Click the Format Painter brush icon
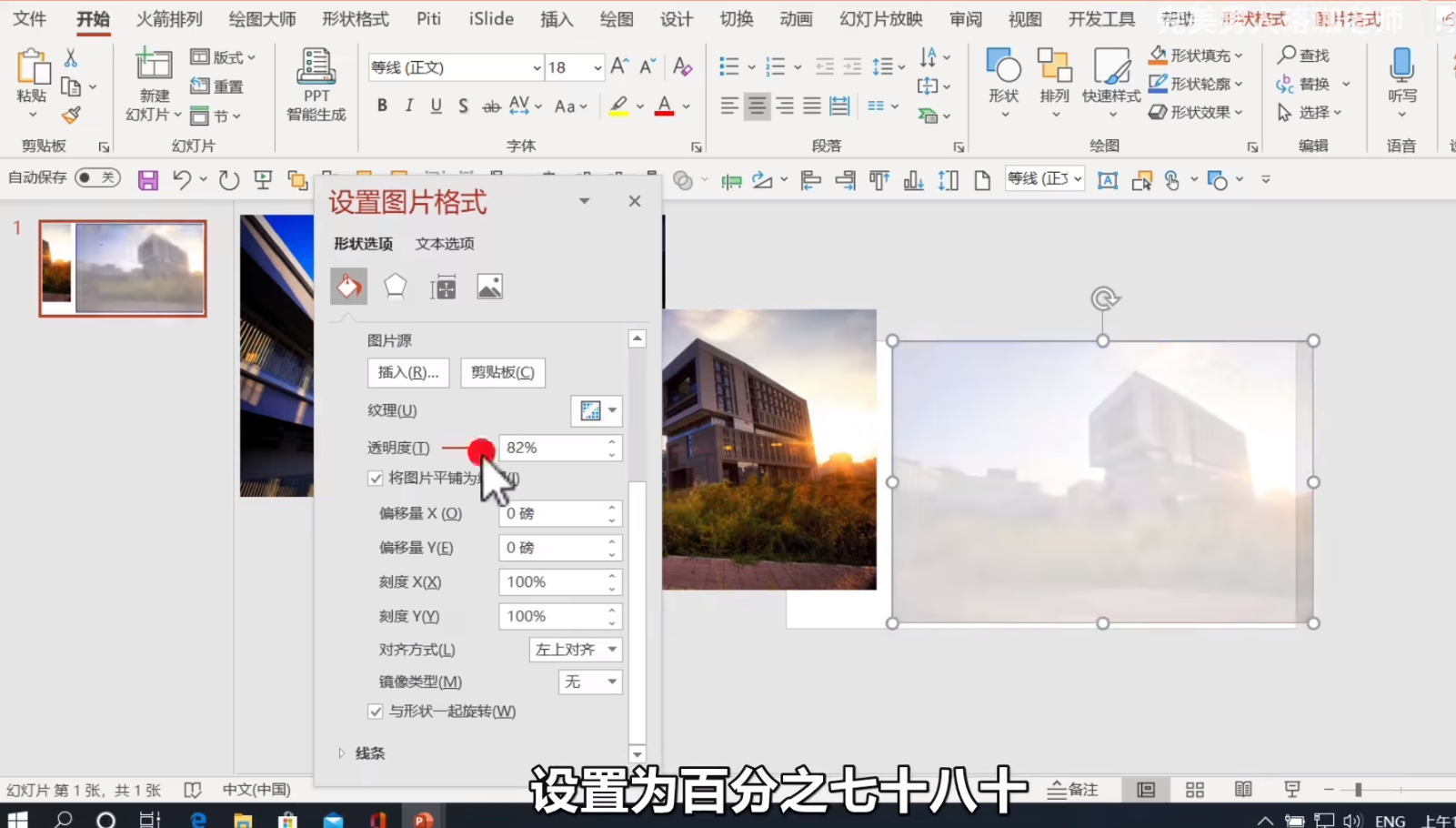The image size is (1456, 828). pos(71,115)
